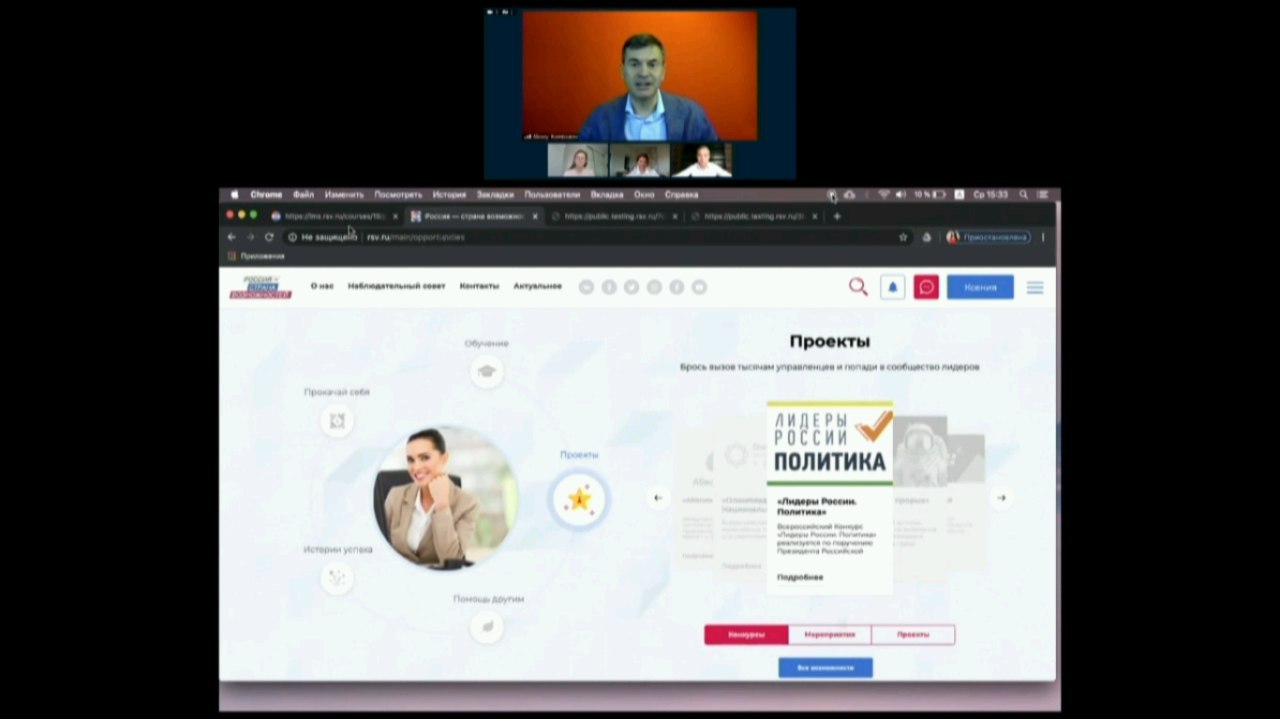The image size is (1280, 719).
Task: Click О нас navigation link
Action: click(322, 286)
